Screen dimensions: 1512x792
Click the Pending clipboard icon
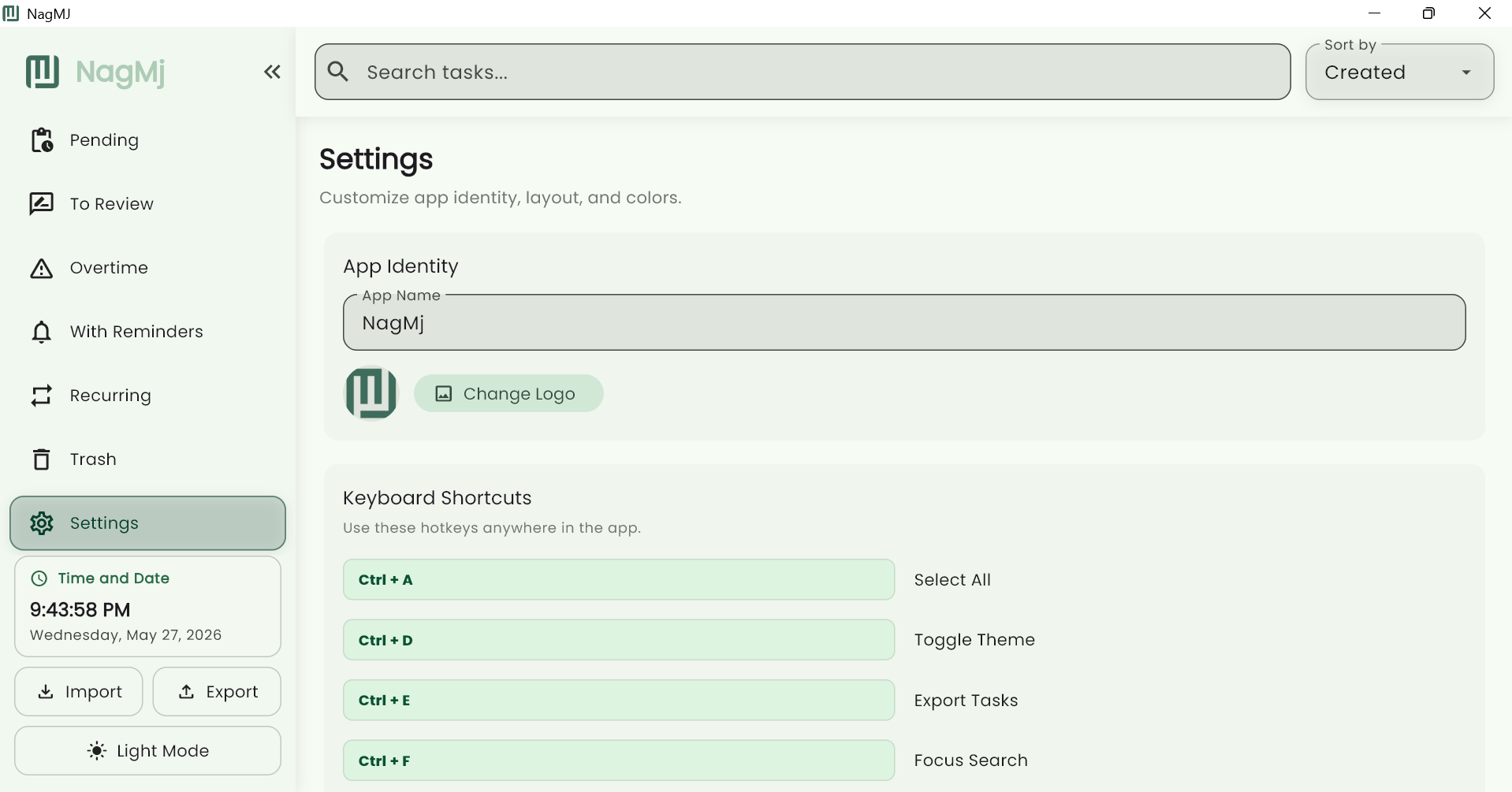tap(42, 140)
